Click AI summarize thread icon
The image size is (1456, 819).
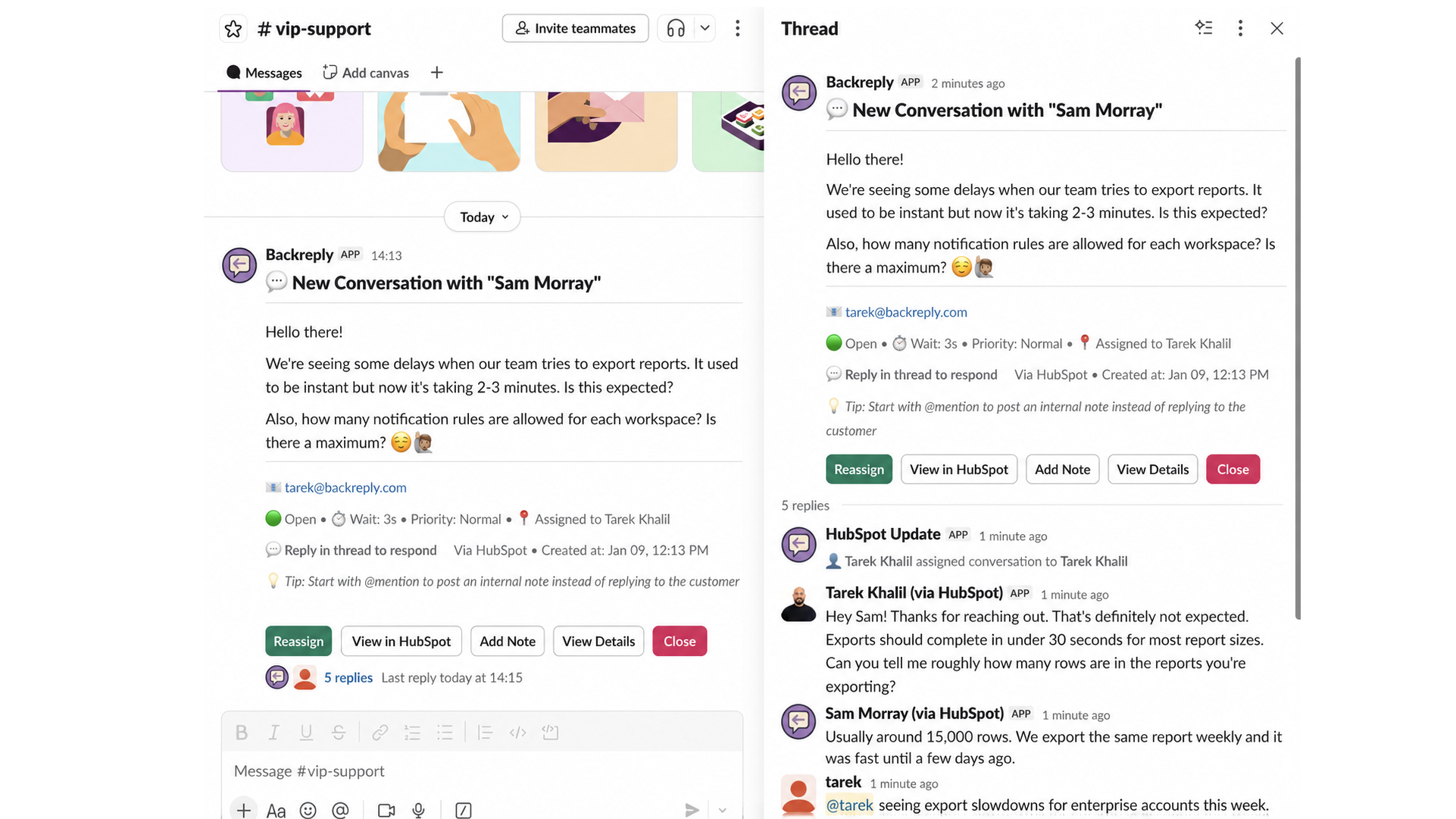1204,29
